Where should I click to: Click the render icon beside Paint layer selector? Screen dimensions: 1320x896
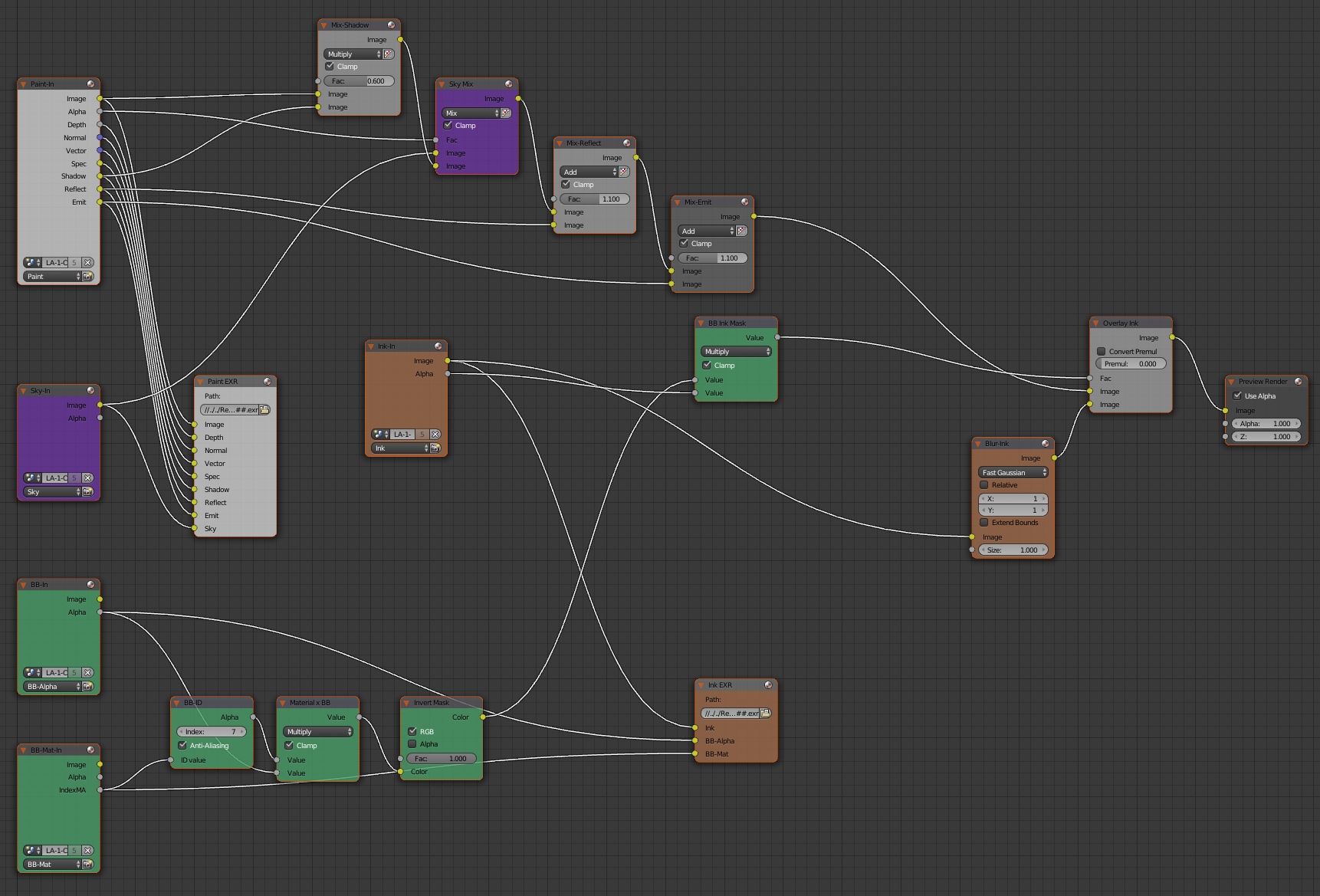point(88,277)
